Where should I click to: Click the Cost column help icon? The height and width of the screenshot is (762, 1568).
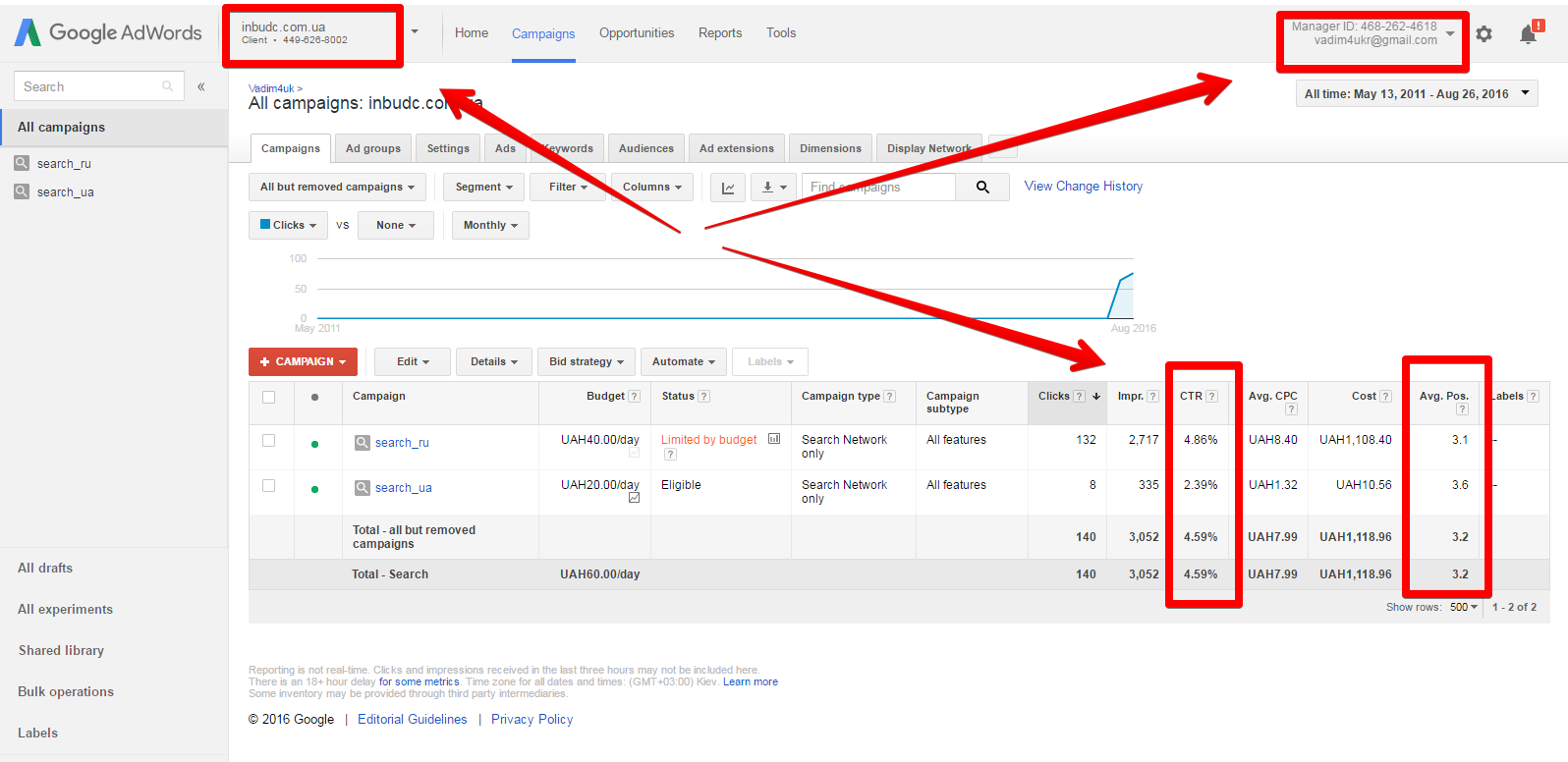click(x=1385, y=397)
